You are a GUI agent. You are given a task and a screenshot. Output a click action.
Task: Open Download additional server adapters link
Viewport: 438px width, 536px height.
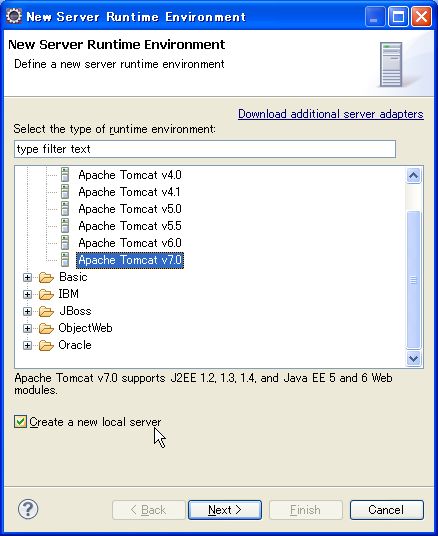click(x=331, y=114)
